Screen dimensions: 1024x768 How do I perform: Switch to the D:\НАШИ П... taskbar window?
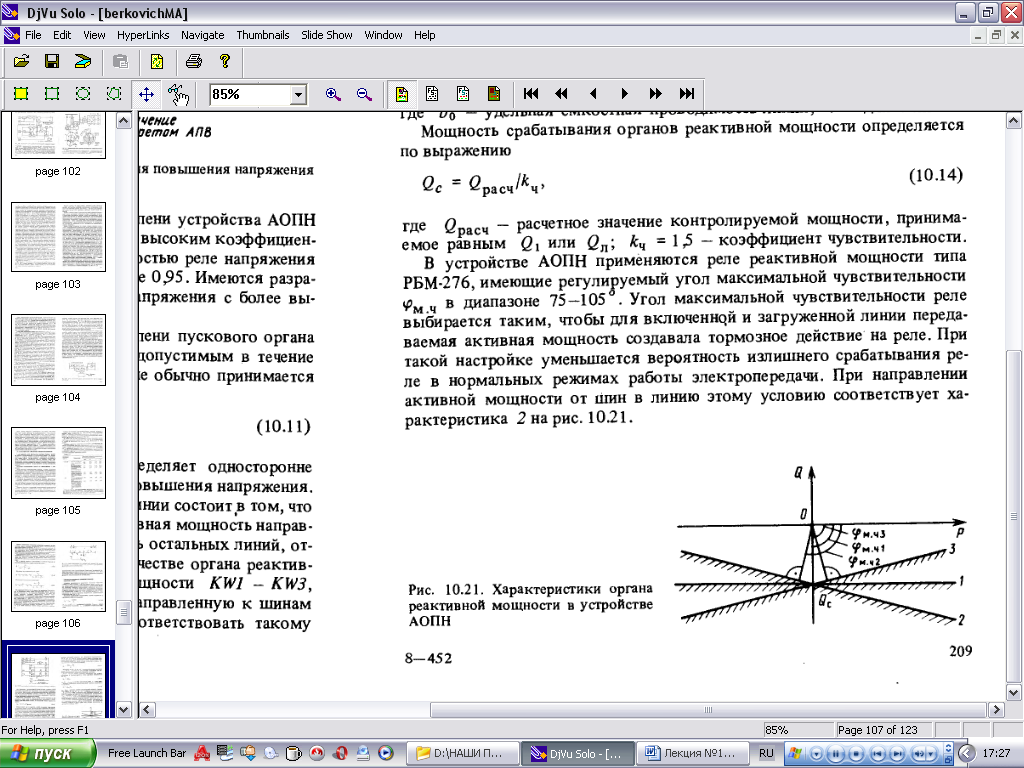[464, 753]
